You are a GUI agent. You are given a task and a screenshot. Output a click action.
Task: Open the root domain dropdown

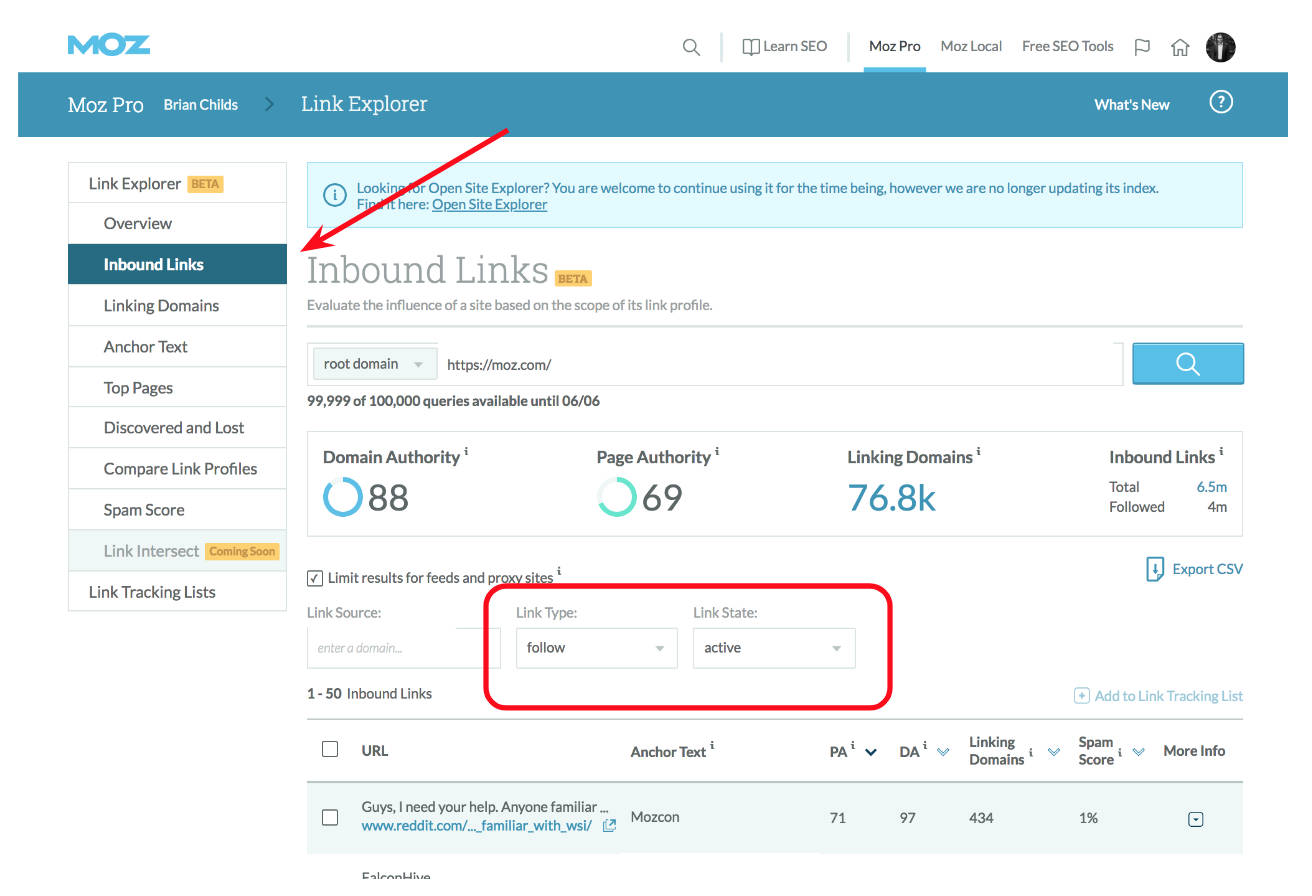pyautogui.click(x=374, y=363)
